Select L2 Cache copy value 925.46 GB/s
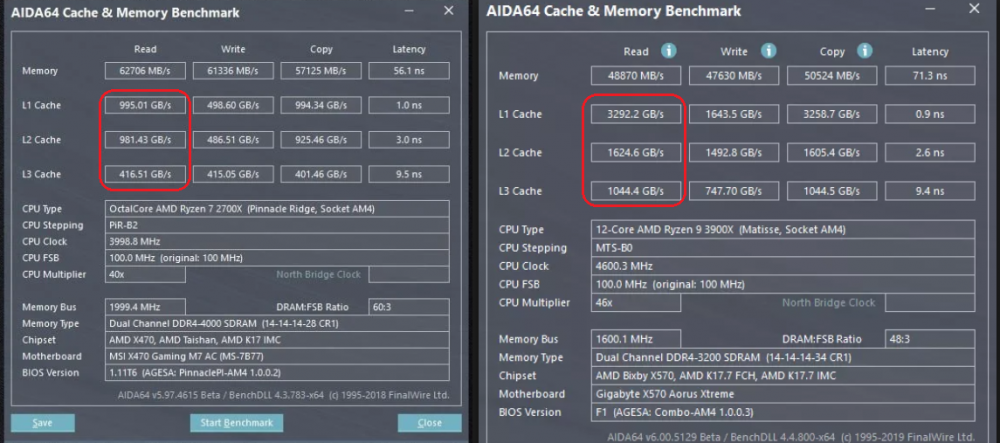The image size is (1000, 443). 321,140
